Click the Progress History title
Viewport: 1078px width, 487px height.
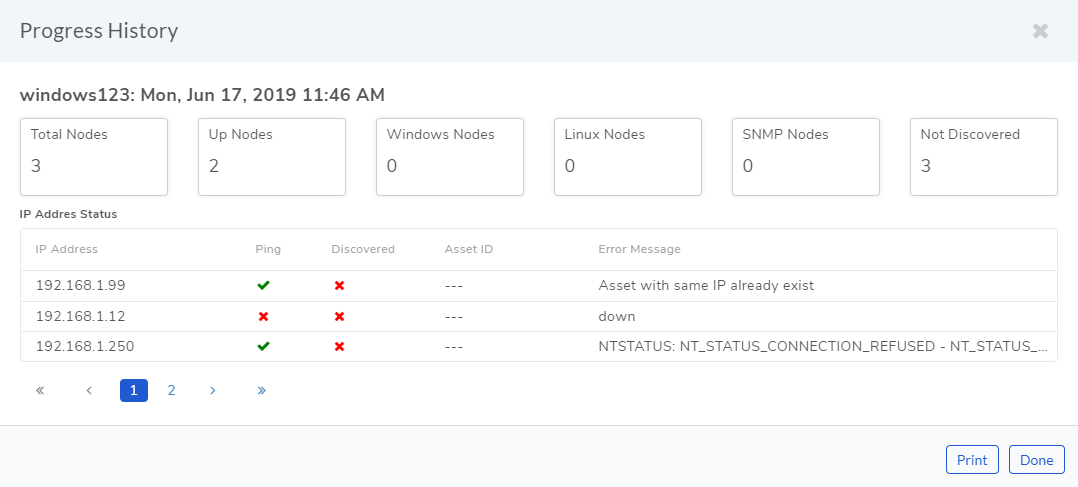(99, 31)
